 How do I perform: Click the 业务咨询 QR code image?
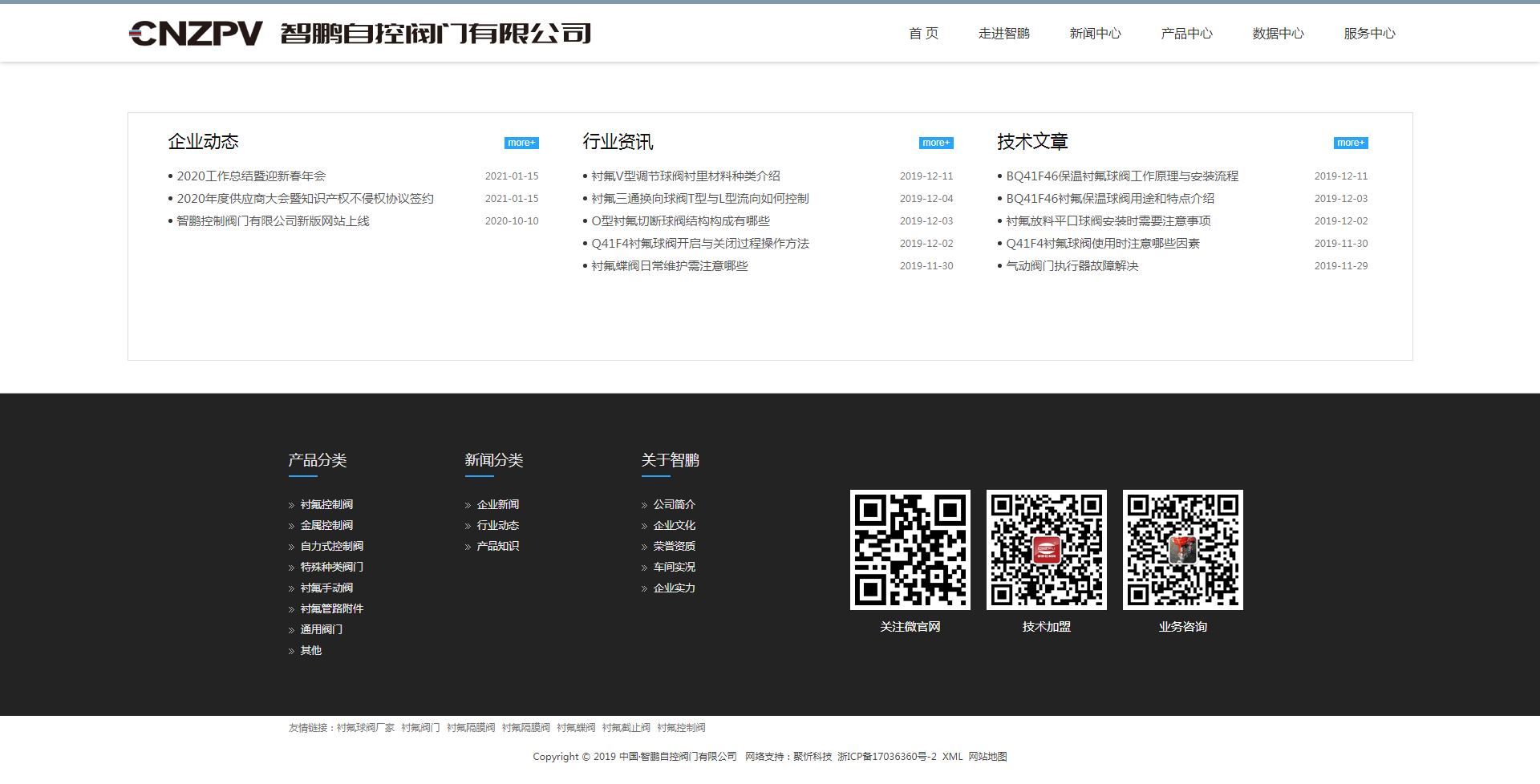click(x=1182, y=550)
